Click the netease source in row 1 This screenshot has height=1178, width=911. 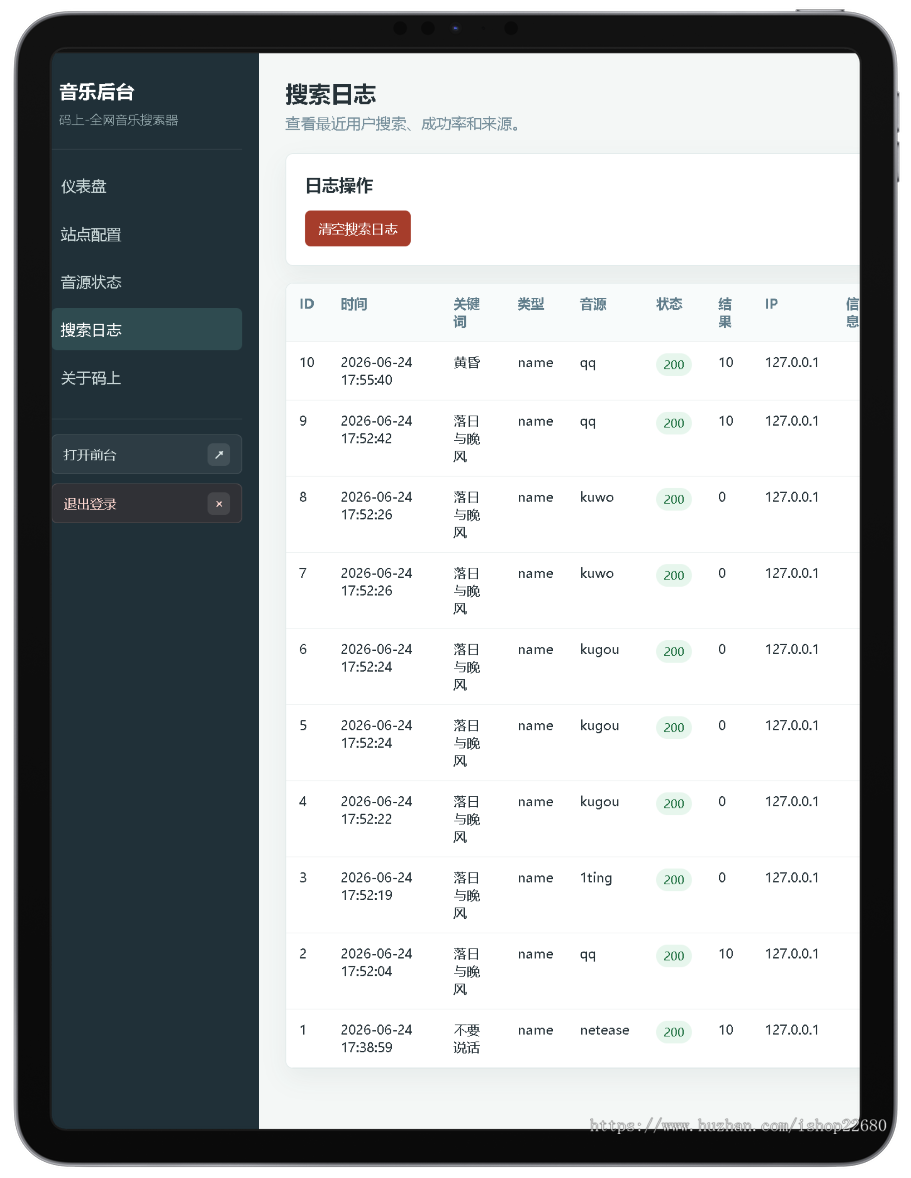(x=605, y=1030)
